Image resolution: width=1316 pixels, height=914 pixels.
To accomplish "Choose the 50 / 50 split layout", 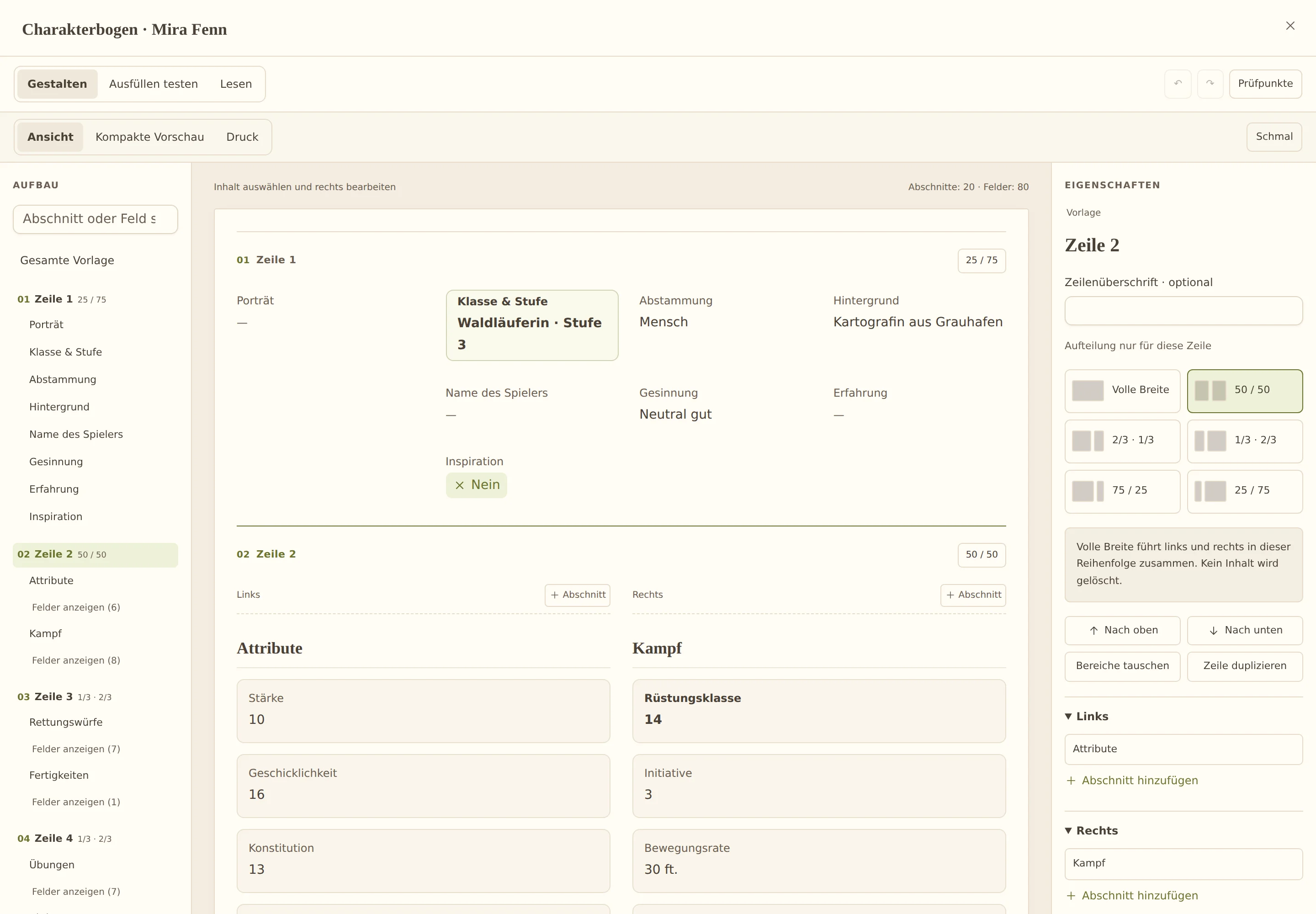I will tap(1244, 391).
